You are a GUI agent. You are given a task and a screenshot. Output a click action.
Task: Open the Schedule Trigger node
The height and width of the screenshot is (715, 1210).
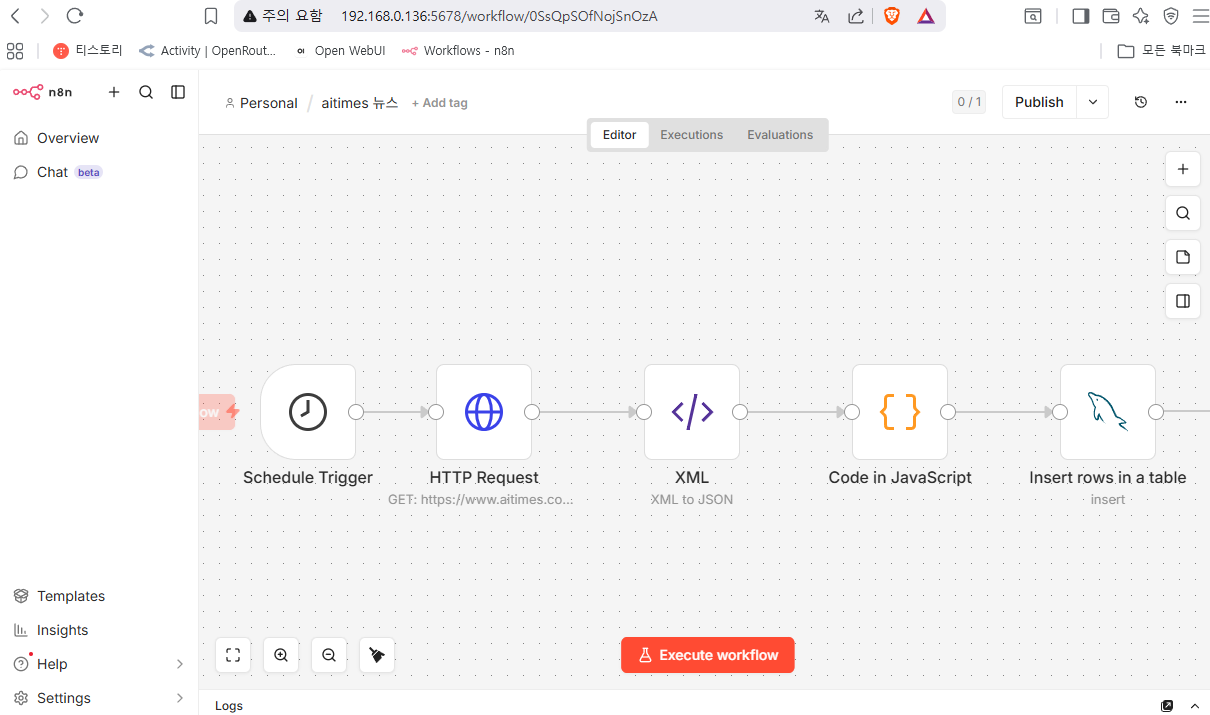[308, 412]
